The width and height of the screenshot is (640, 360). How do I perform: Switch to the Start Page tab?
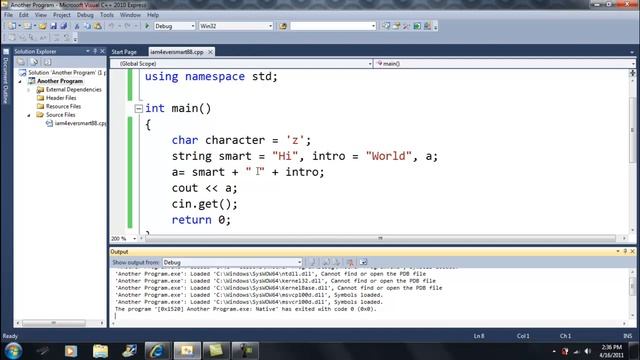pos(124,52)
